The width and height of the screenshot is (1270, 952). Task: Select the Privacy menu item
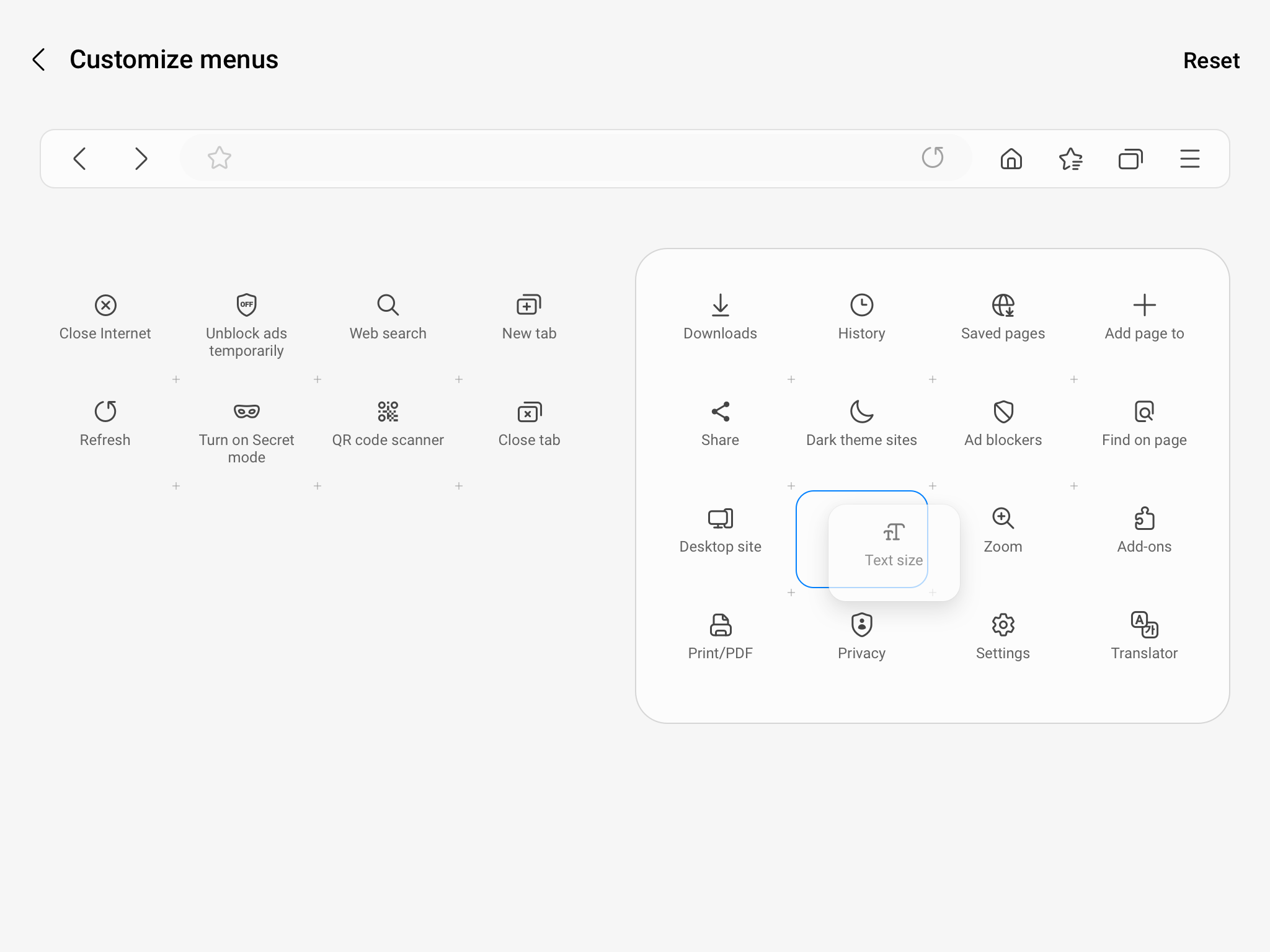coord(862,638)
